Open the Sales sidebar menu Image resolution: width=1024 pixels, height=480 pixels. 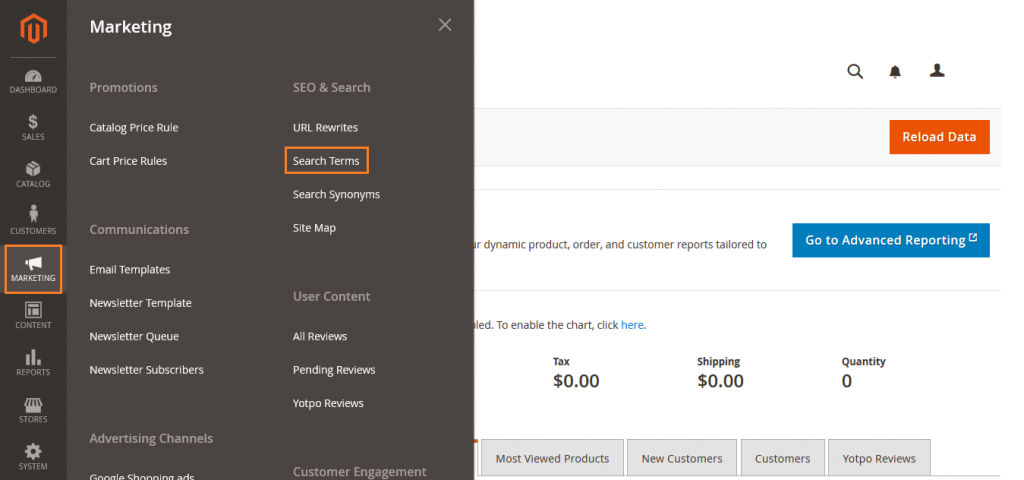(33, 127)
